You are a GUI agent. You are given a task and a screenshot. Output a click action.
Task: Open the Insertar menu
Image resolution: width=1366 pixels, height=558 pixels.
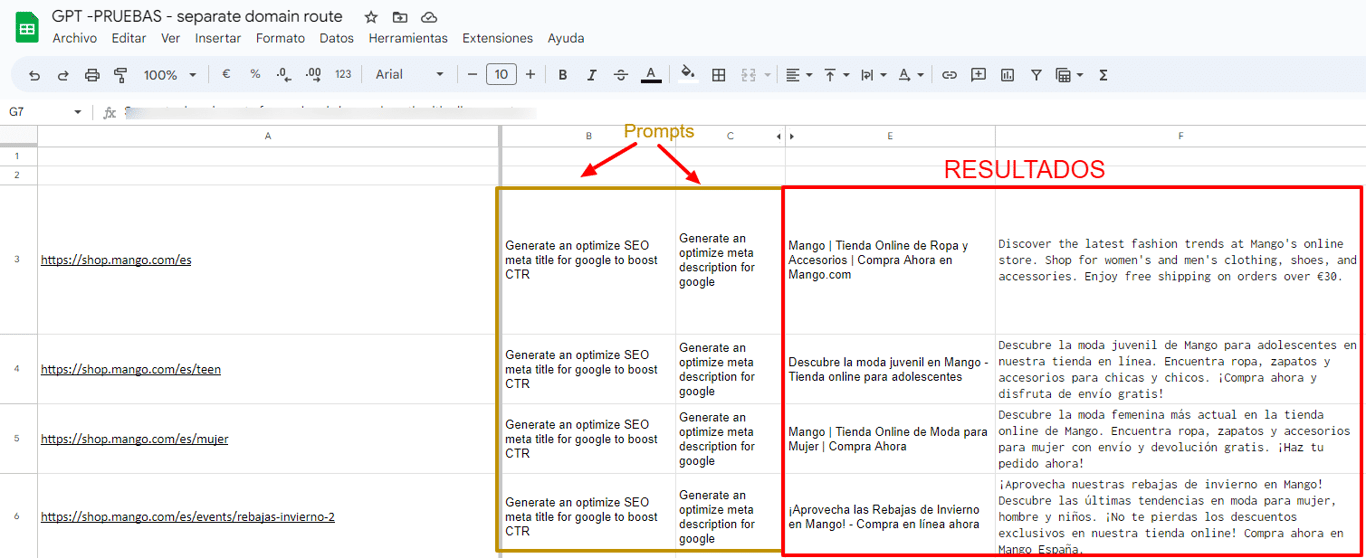[218, 38]
